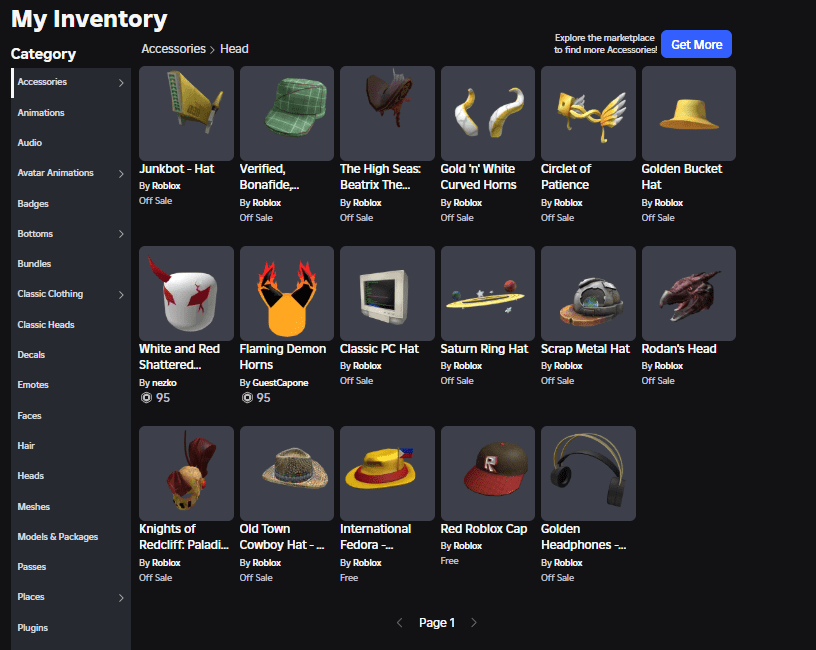This screenshot has height=650, width=816.
Task: Click 95 Robux price under Flaming Demon Horns
Action: point(263,398)
